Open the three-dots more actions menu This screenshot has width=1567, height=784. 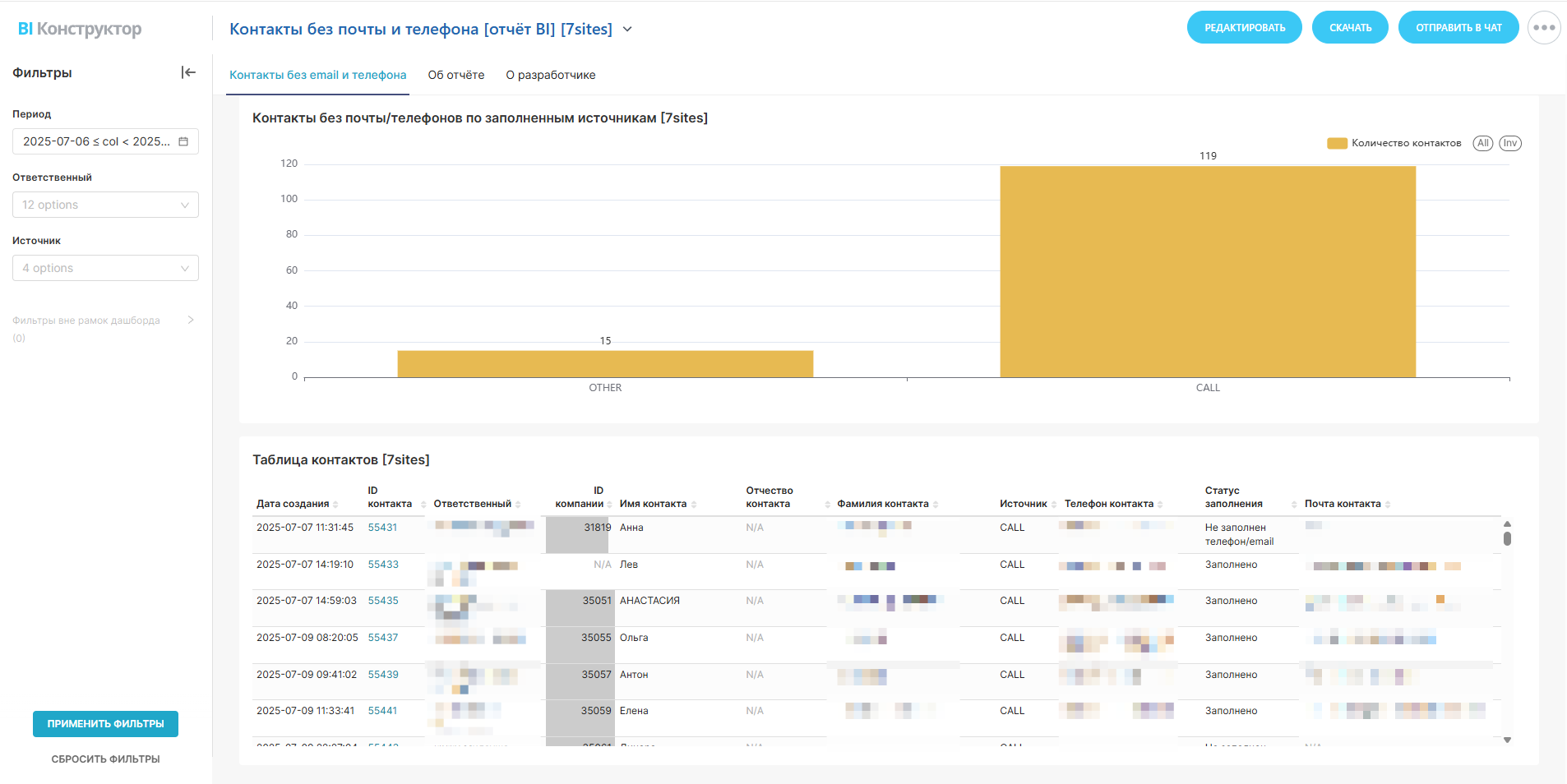point(1544,28)
